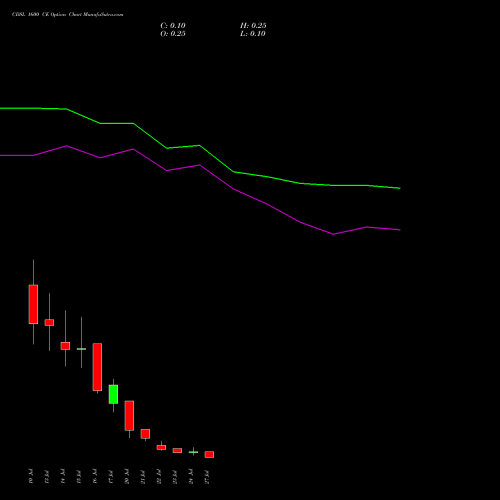Click the '13 Jul' date axis label
Viewport: 500px width, 500px height.
[x=47, y=476]
